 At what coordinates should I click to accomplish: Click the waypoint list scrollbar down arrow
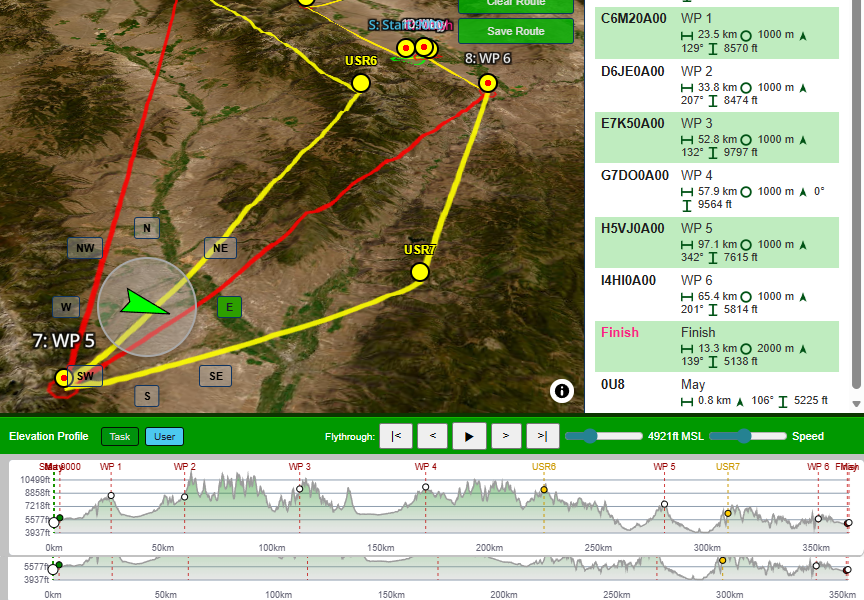[x=856, y=404]
